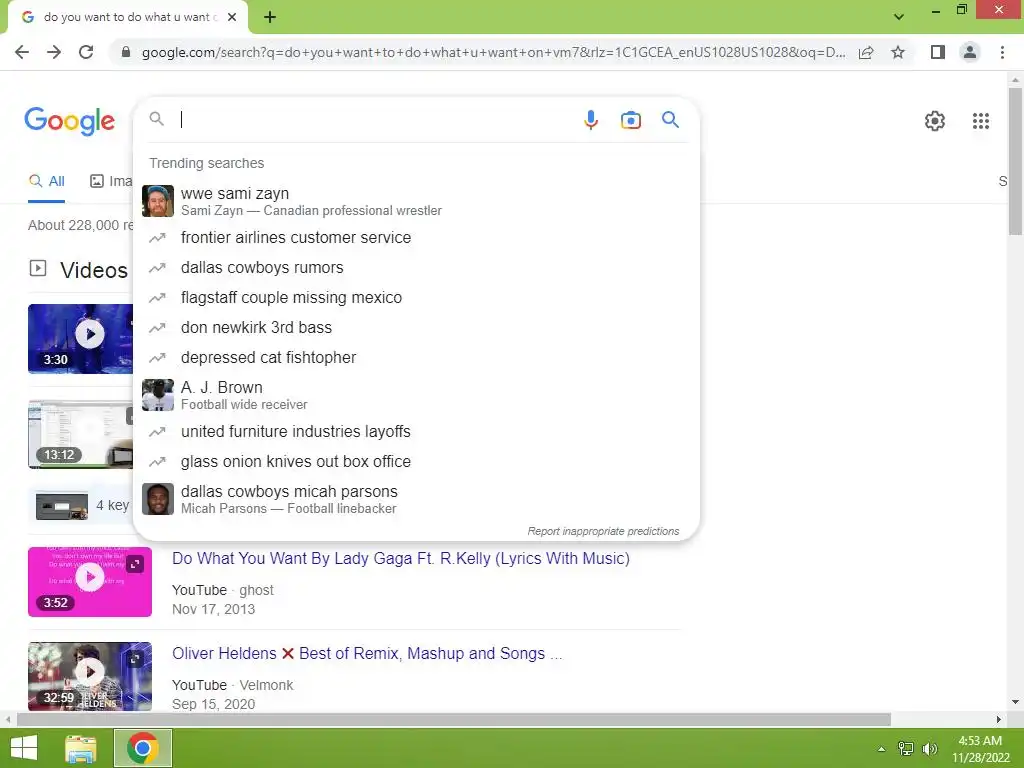Close the current Google search tab
1024x768 pixels.
pyautogui.click(x=232, y=17)
